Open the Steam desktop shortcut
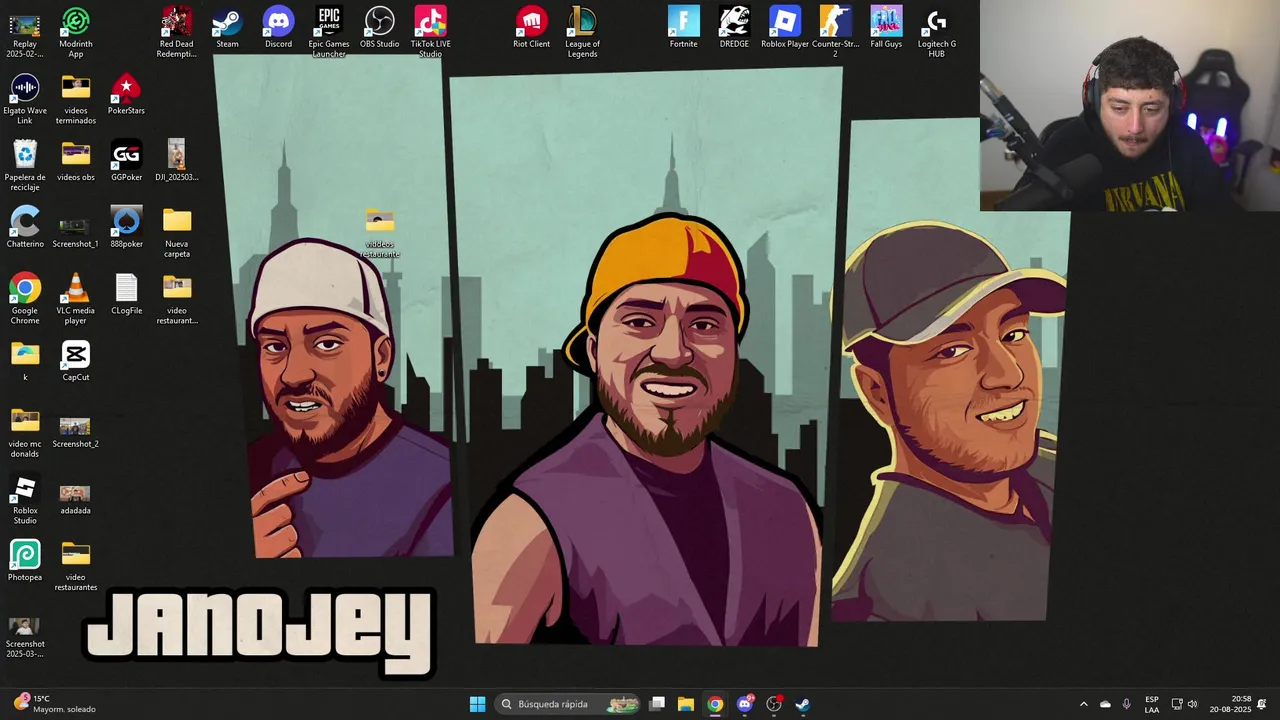Image resolution: width=1280 pixels, height=720 pixels. coord(227,27)
